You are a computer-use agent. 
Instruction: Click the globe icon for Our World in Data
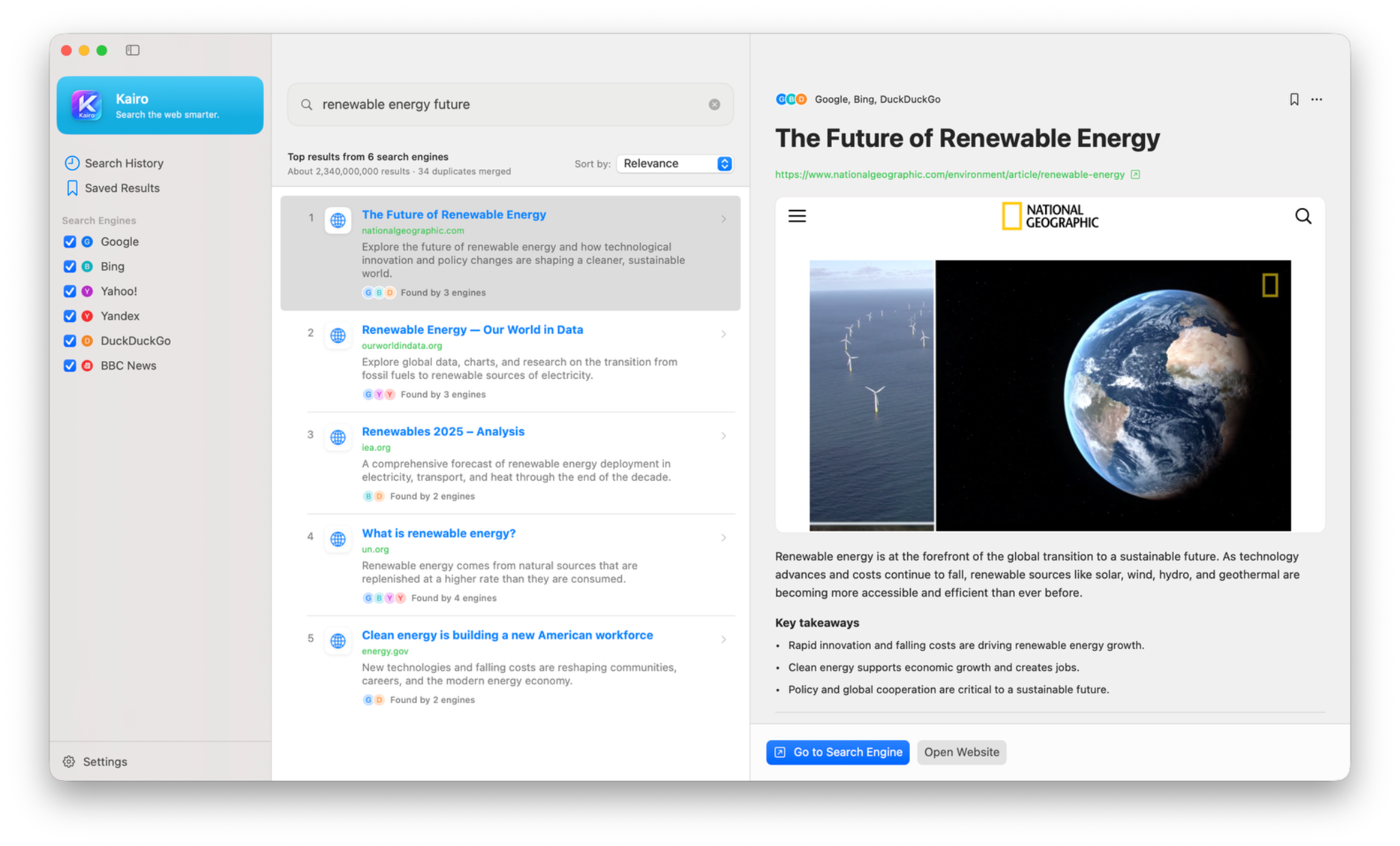click(338, 335)
